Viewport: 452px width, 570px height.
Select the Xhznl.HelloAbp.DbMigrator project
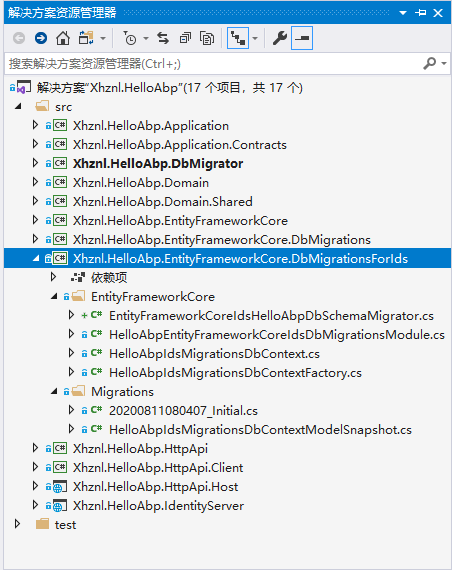(x=158, y=163)
